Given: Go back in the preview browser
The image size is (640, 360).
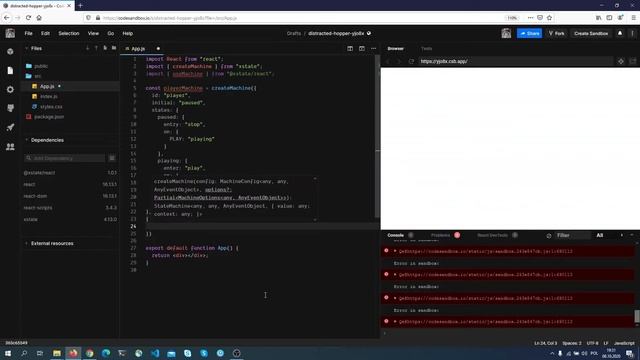Looking at the screenshot, I should pyautogui.click(x=388, y=61).
